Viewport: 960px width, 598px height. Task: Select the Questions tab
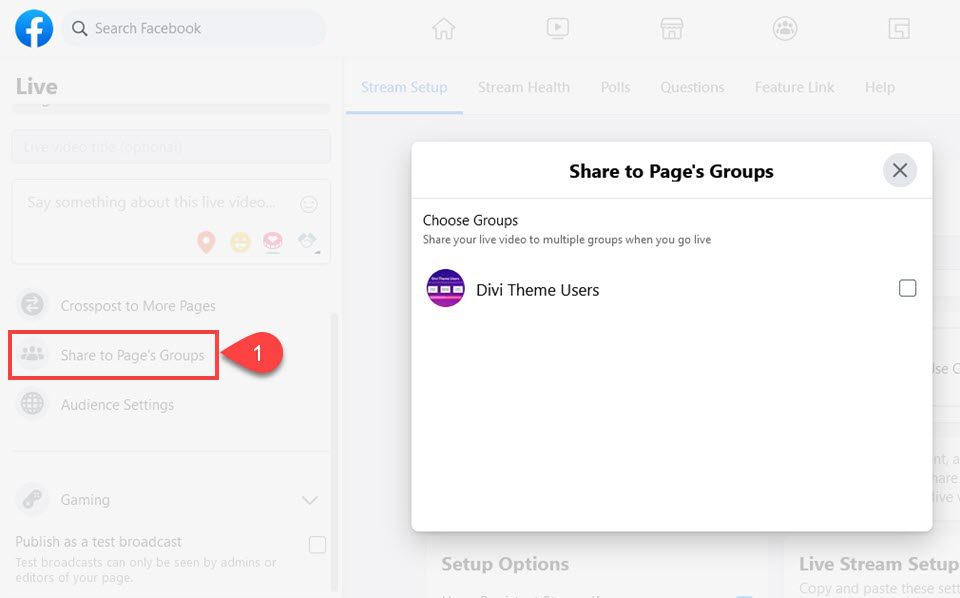click(692, 88)
